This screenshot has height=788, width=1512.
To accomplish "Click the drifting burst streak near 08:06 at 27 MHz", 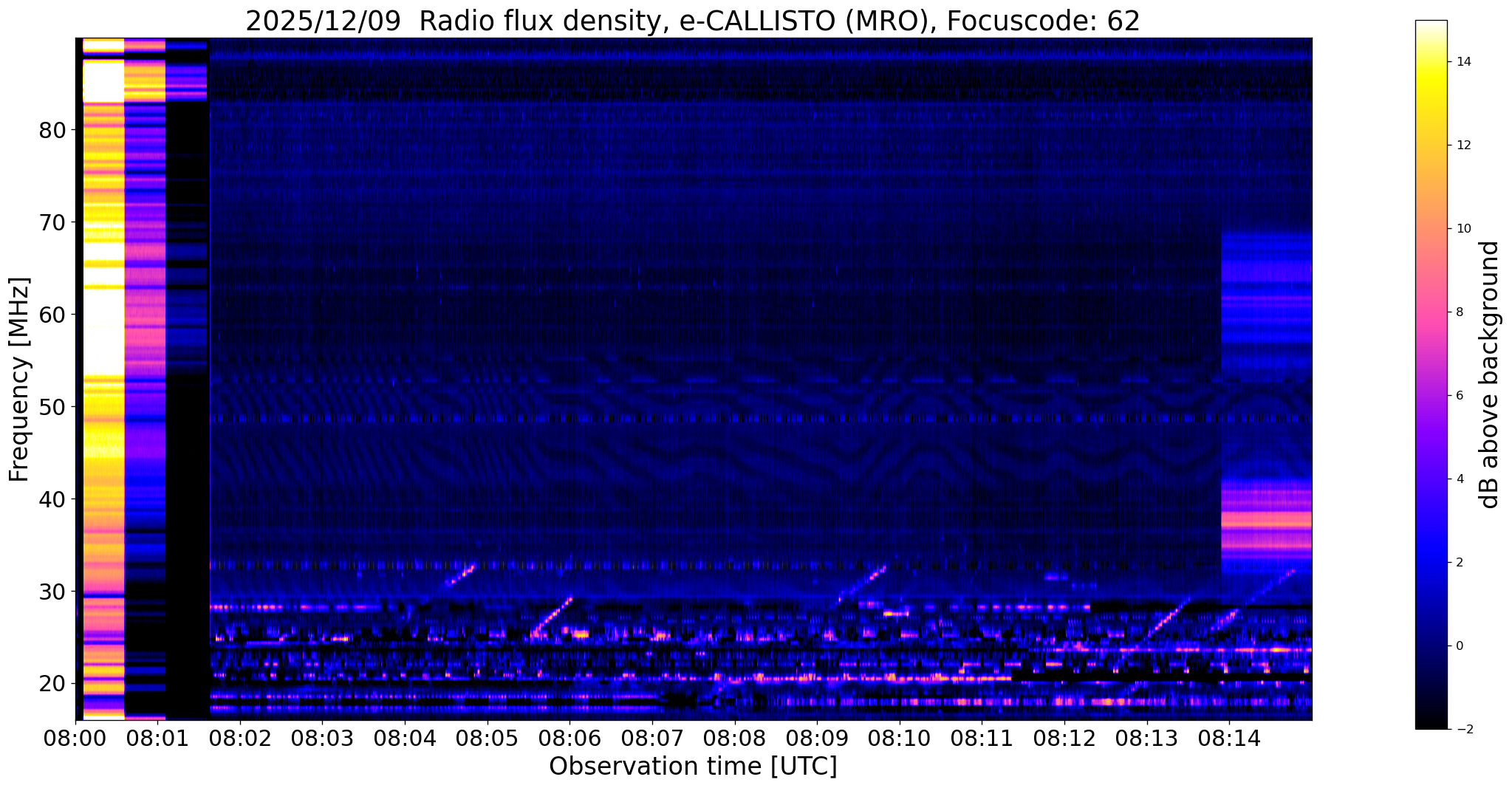I will pyautogui.click(x=551, y=617).
